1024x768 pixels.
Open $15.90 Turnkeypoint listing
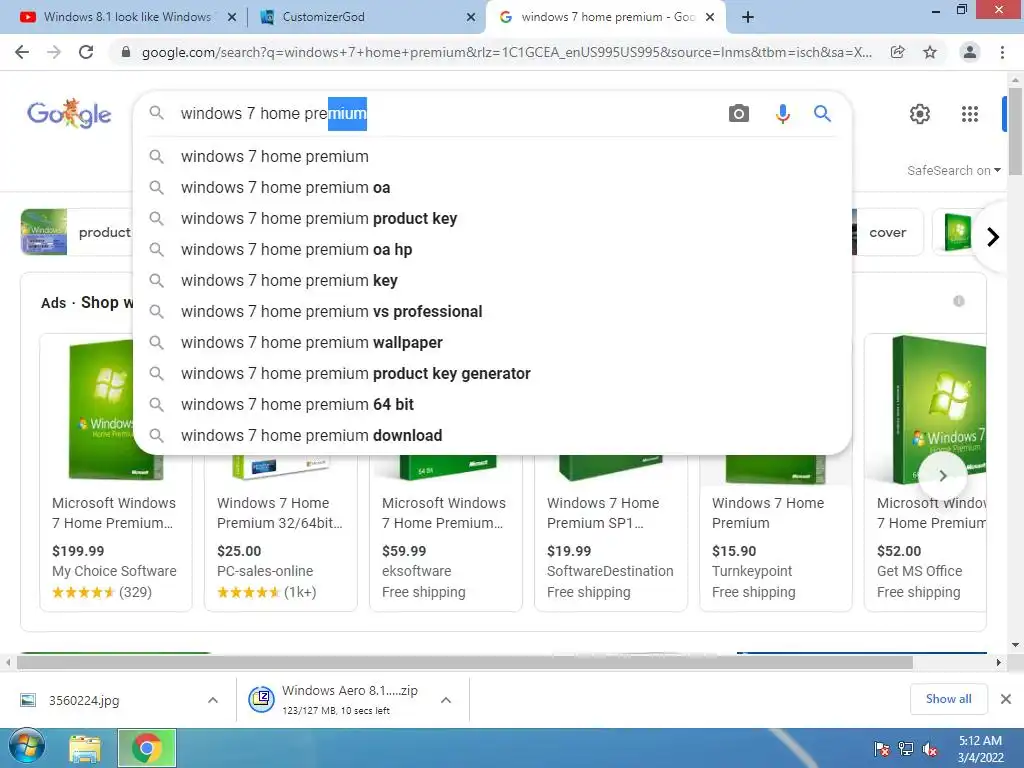click(775, 532)
